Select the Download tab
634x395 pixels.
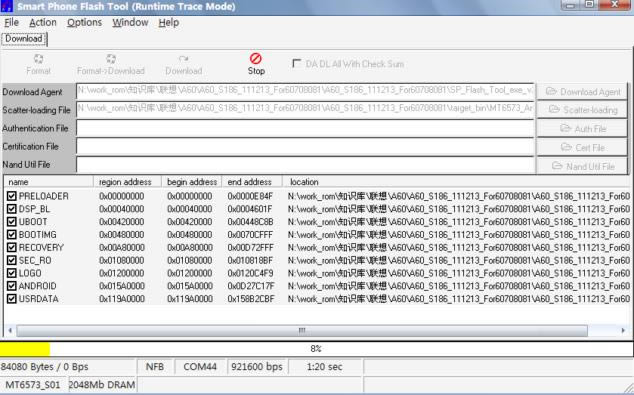(24, 39)
